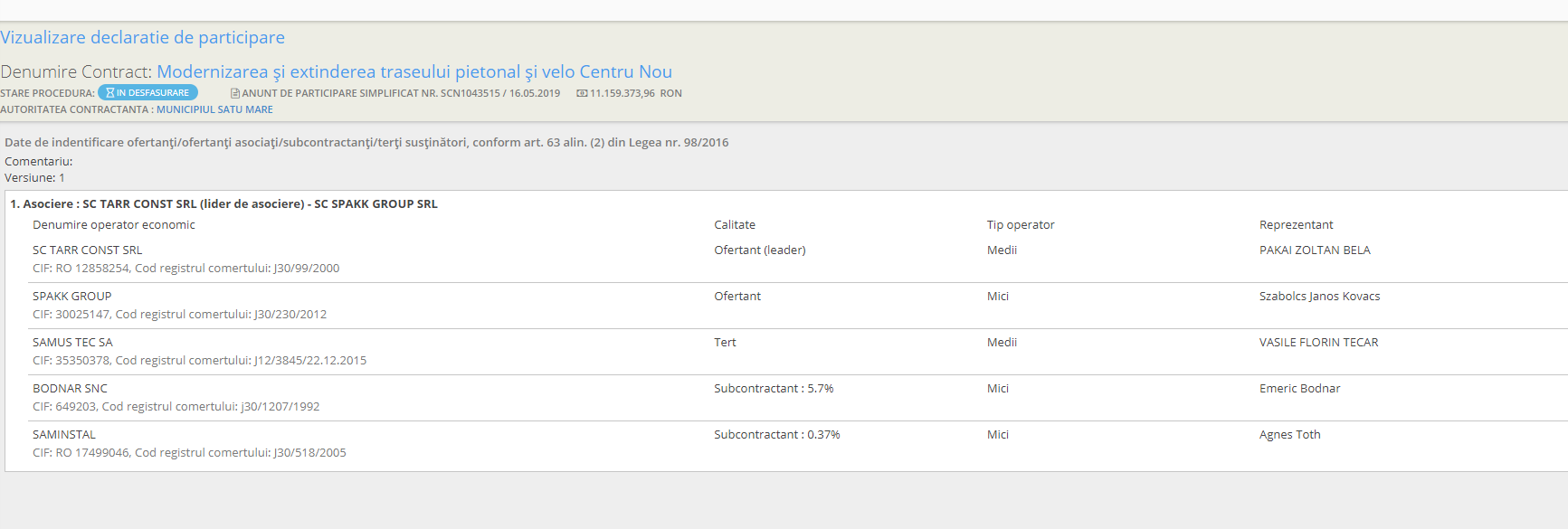Click the Calitate column header
This screenshot has width=1568, height=529.
(x=734, y=225)
